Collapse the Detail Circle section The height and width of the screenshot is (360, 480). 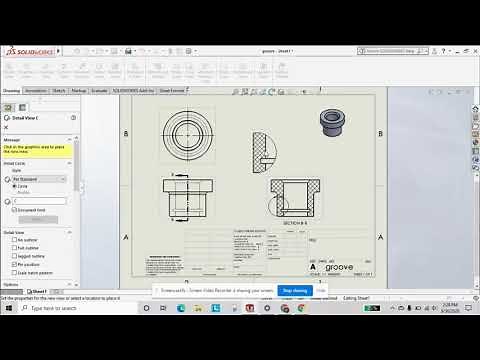[x=69, y=163]
